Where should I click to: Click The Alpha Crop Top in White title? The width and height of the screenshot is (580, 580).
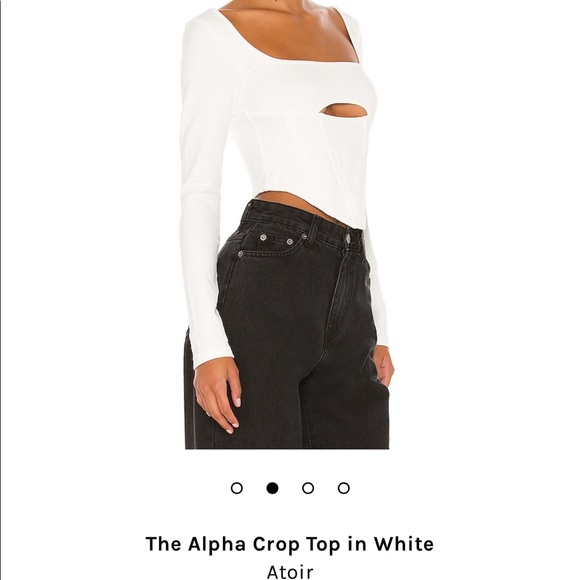(290, 544)
